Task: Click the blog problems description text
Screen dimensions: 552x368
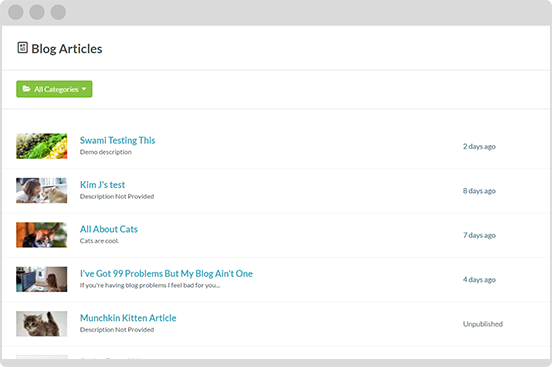Action: (150, 285)
